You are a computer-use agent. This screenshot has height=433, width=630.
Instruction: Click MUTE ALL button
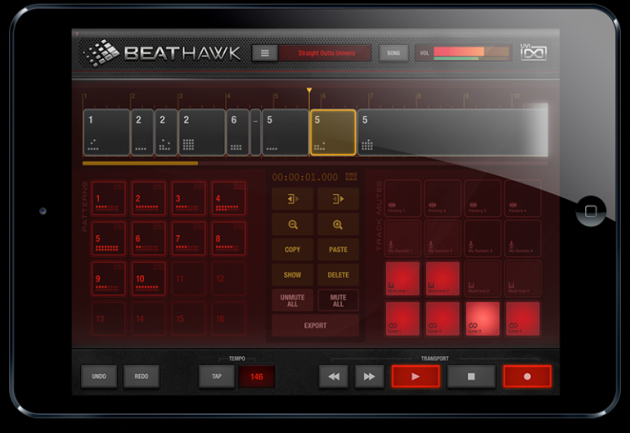click(338, 300)
